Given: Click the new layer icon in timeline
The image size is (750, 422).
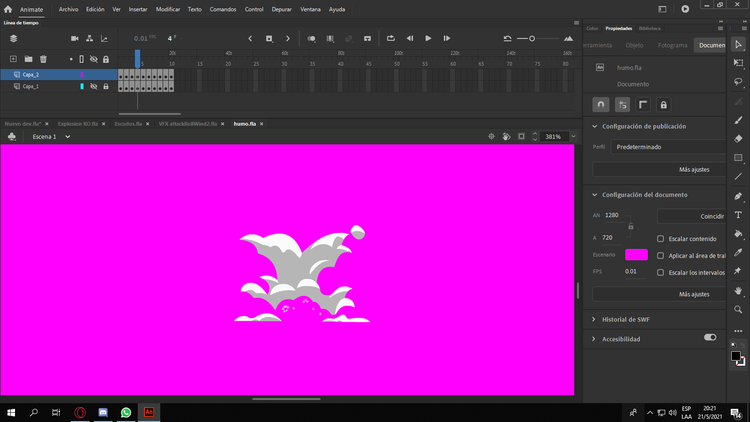Looking at the screenshot, I should (13, 59).
